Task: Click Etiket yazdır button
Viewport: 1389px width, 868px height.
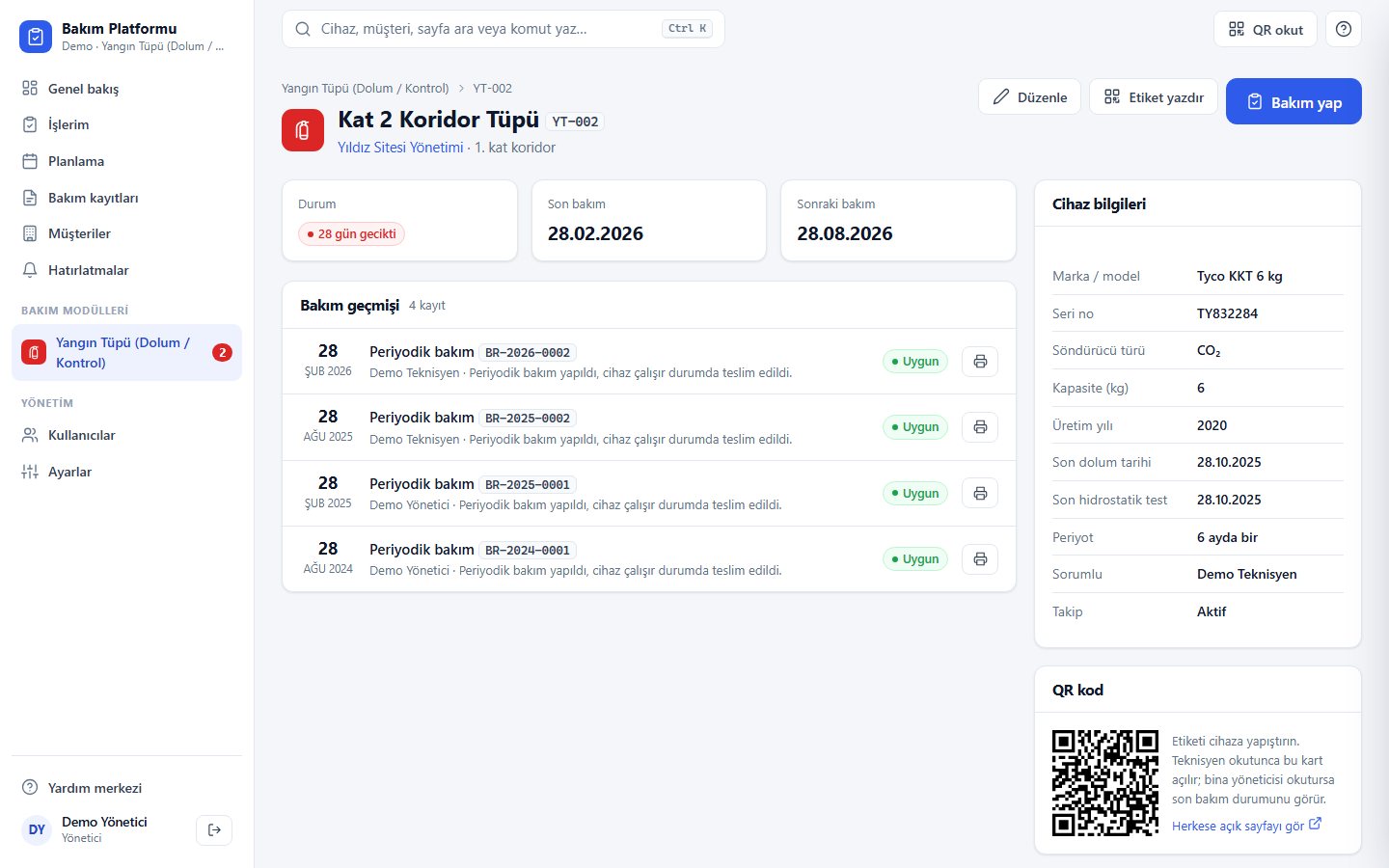Action: tap(1154, 96)
